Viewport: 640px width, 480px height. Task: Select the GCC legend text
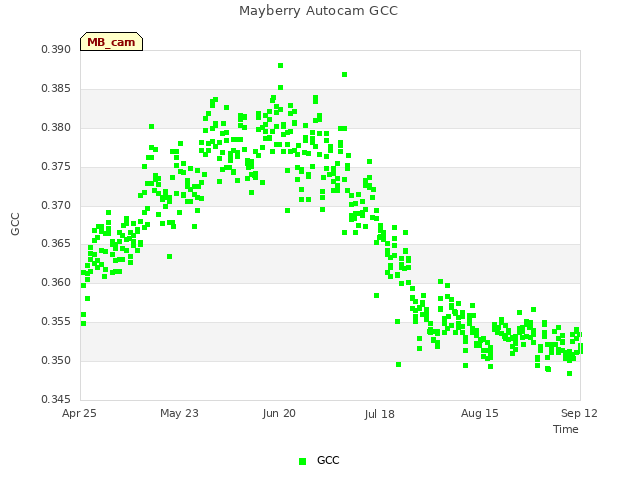[x=328, y=460]
